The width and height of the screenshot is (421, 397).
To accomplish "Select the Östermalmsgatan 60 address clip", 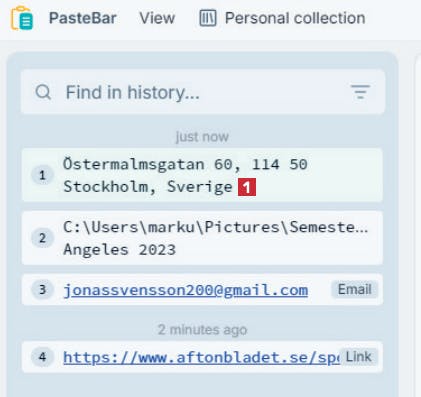I will coord(202,175).
